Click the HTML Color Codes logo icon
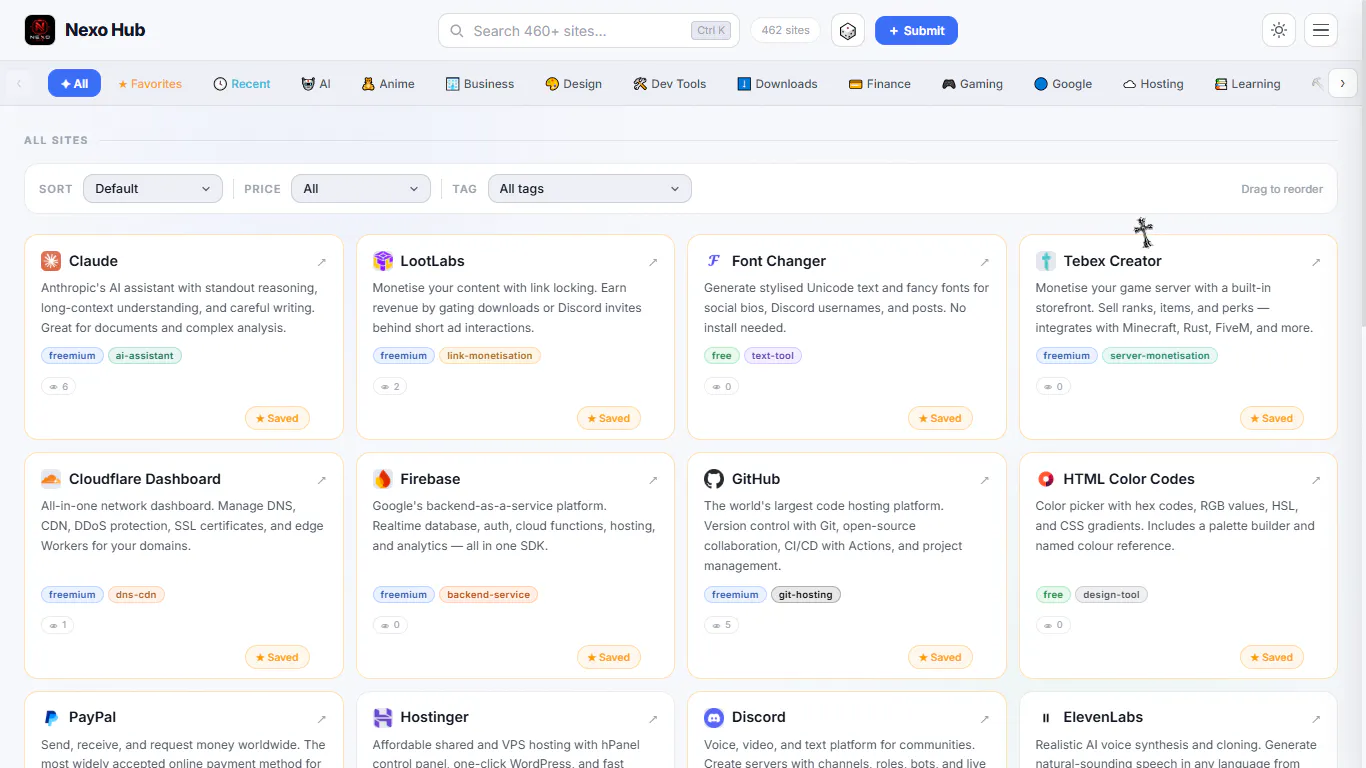 click(x=1046, y=479)
